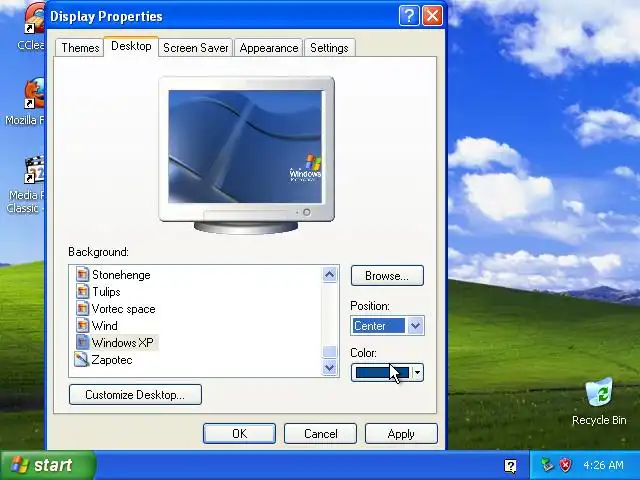Select the "Windows XP" entry text
This screenshot has width=640, height=480.
122,343
